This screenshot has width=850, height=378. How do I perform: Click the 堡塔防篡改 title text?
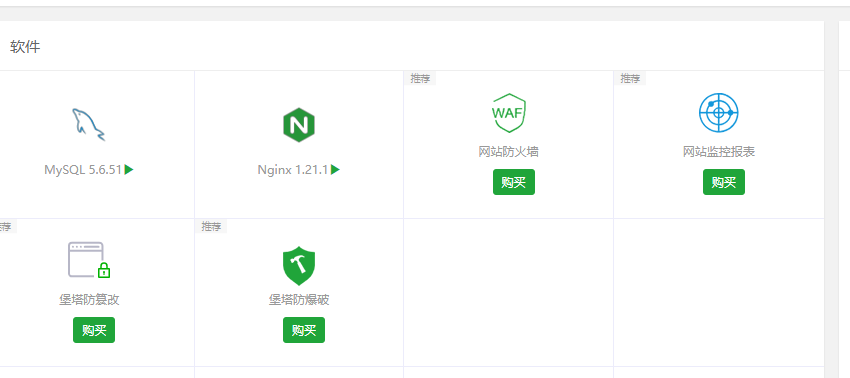coord(89,300)
